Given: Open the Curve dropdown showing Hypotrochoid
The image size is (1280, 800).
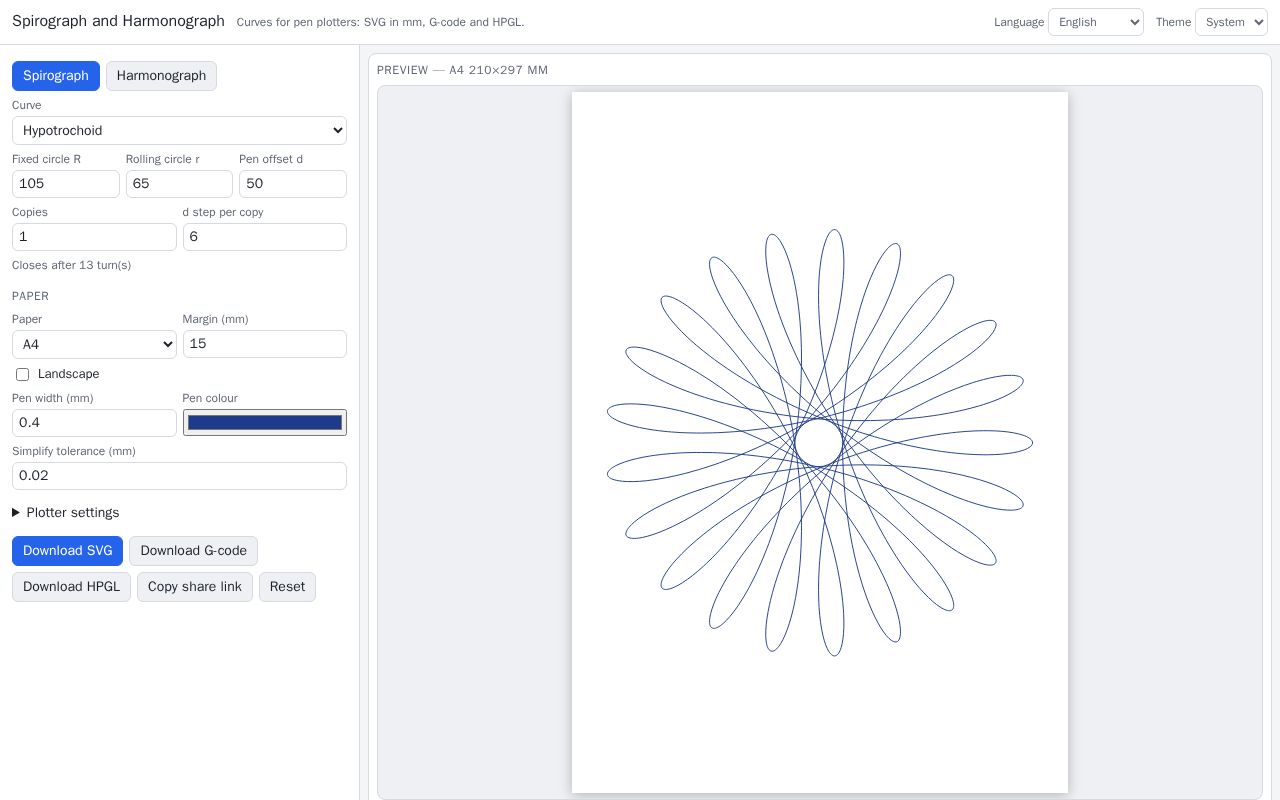Looking at the screenshot, I should coord(179,130).
